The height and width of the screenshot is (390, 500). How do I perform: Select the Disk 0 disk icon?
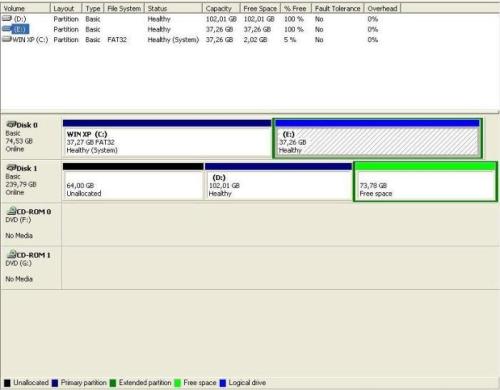pos(11,125)
